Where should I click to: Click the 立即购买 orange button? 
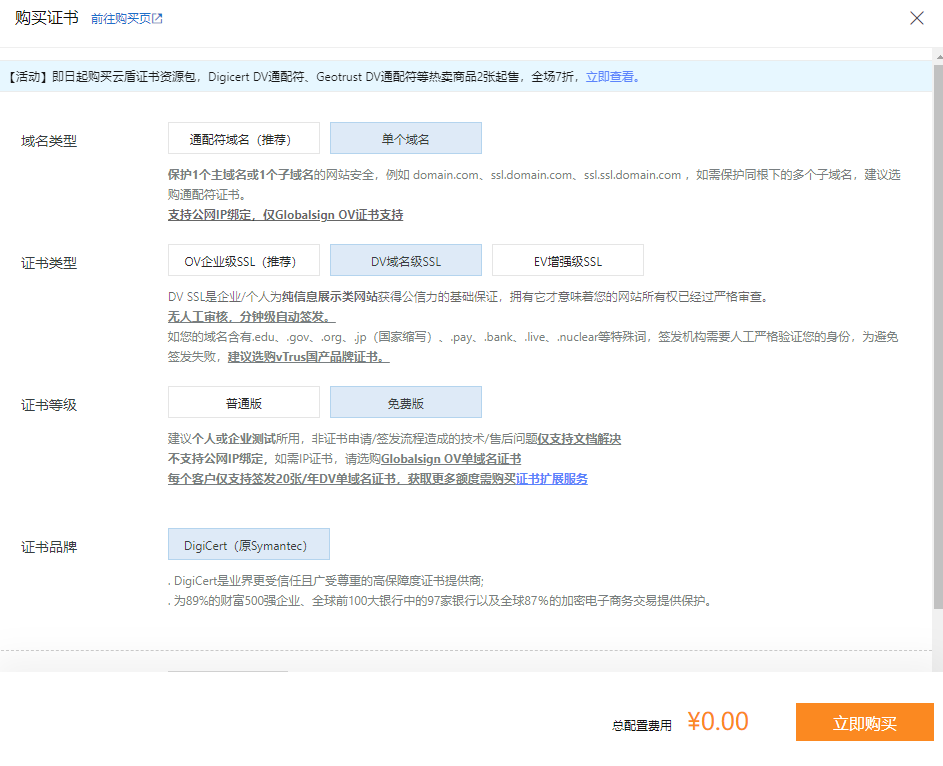pyautogui.click(x=865, y=722)
